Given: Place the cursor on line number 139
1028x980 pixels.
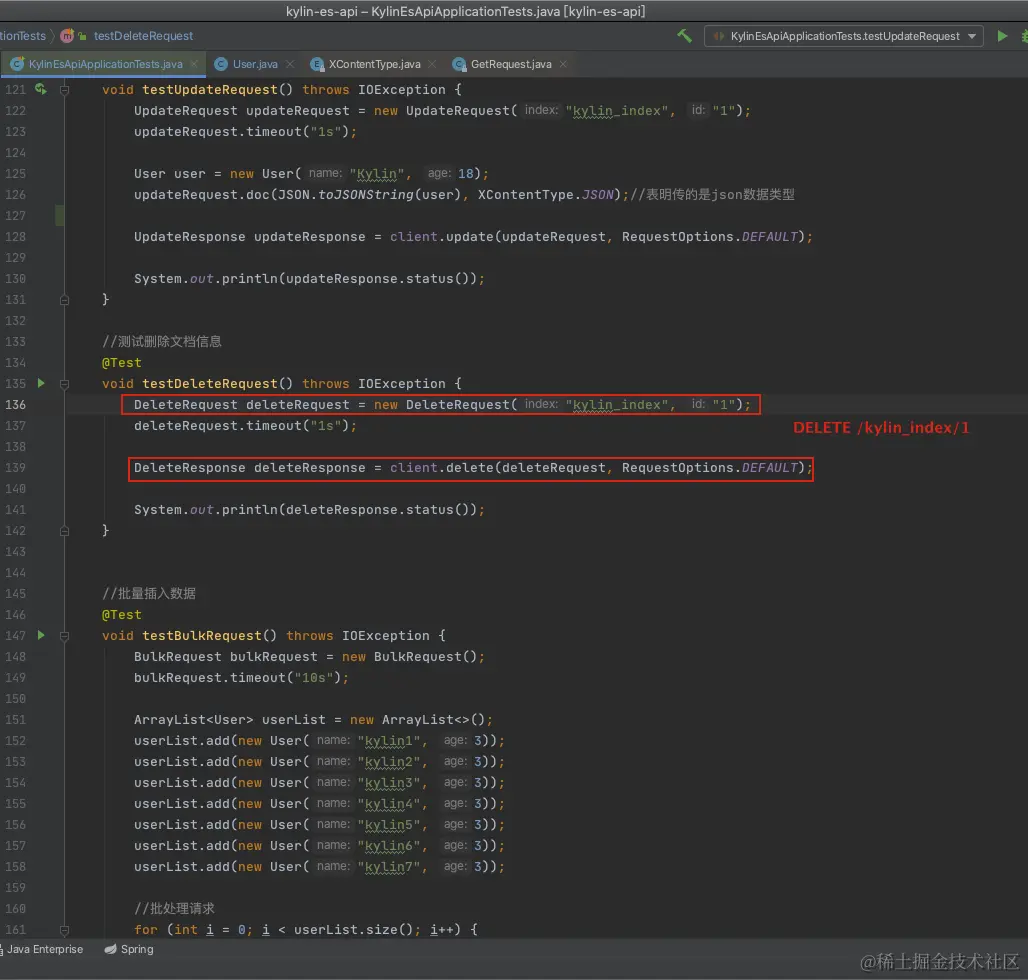Looking at the screenshot, I should [15, 468].
